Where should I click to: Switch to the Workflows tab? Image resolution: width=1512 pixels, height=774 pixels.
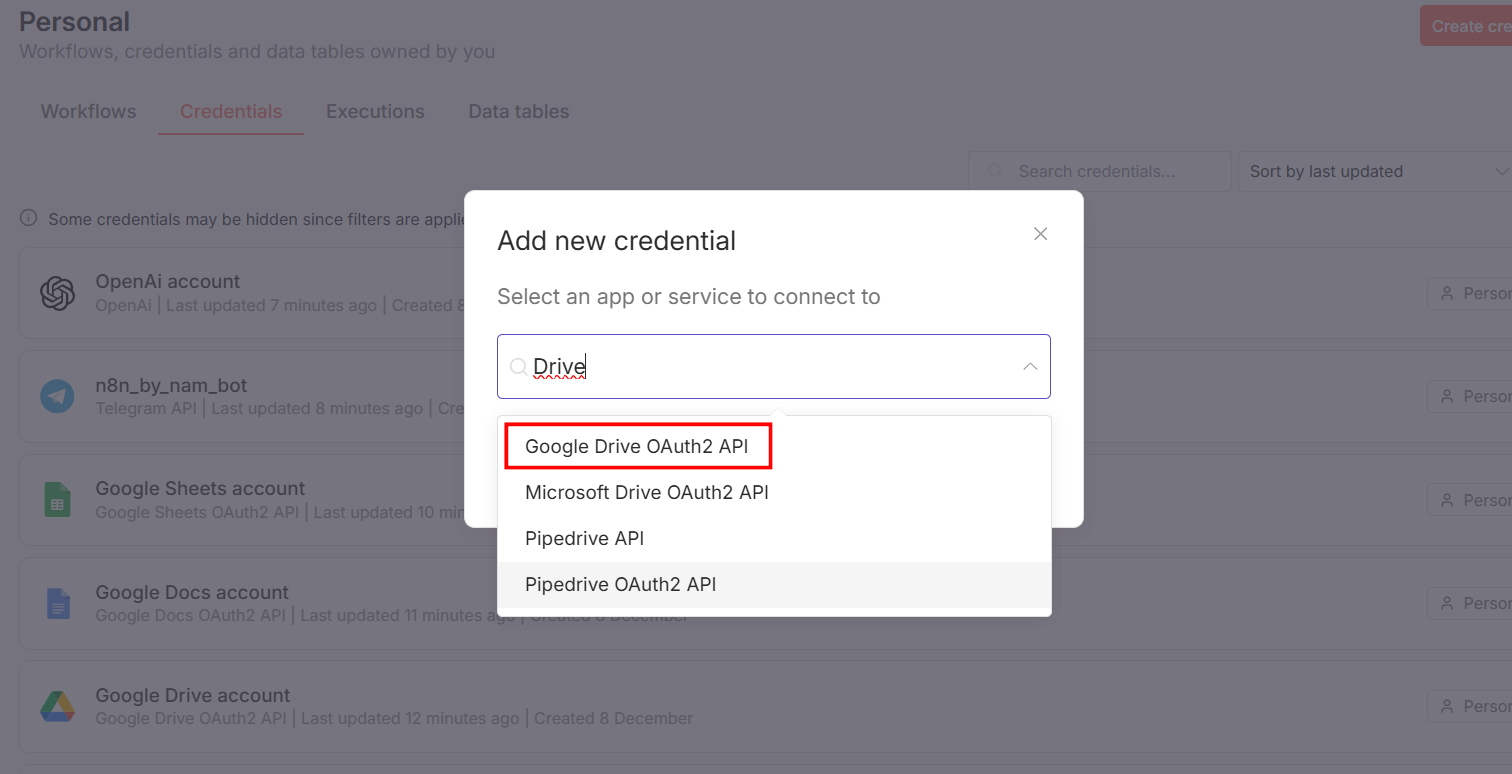coord(88,111)
